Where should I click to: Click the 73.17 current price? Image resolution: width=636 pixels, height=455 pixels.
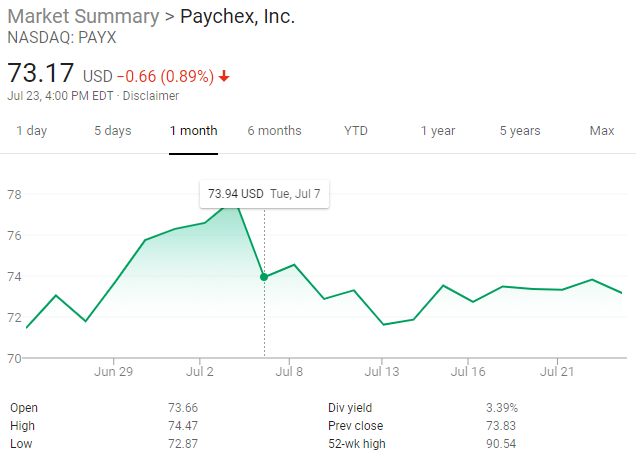coord(40,74)
